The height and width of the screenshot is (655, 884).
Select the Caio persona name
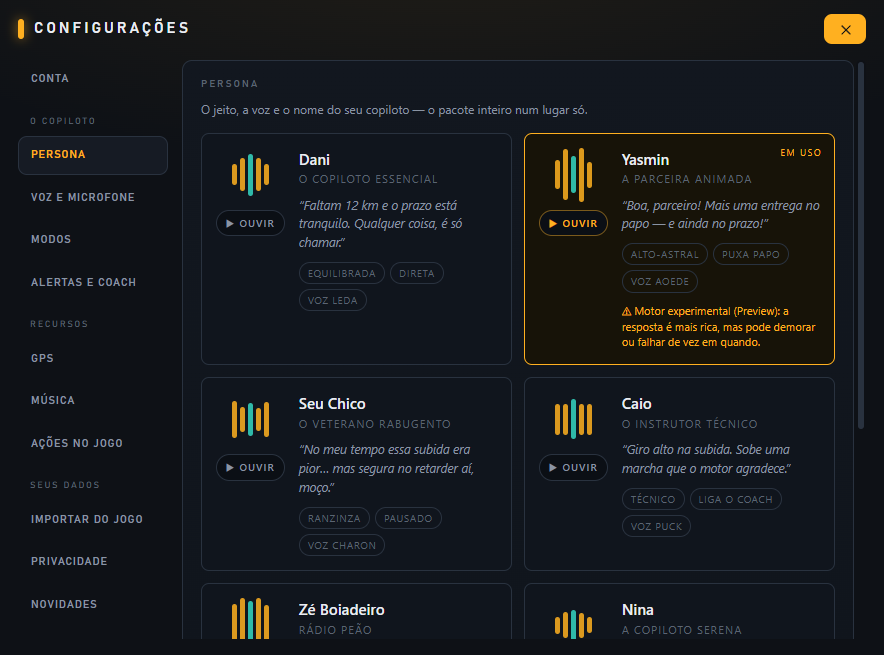click(x=637, y=404)
